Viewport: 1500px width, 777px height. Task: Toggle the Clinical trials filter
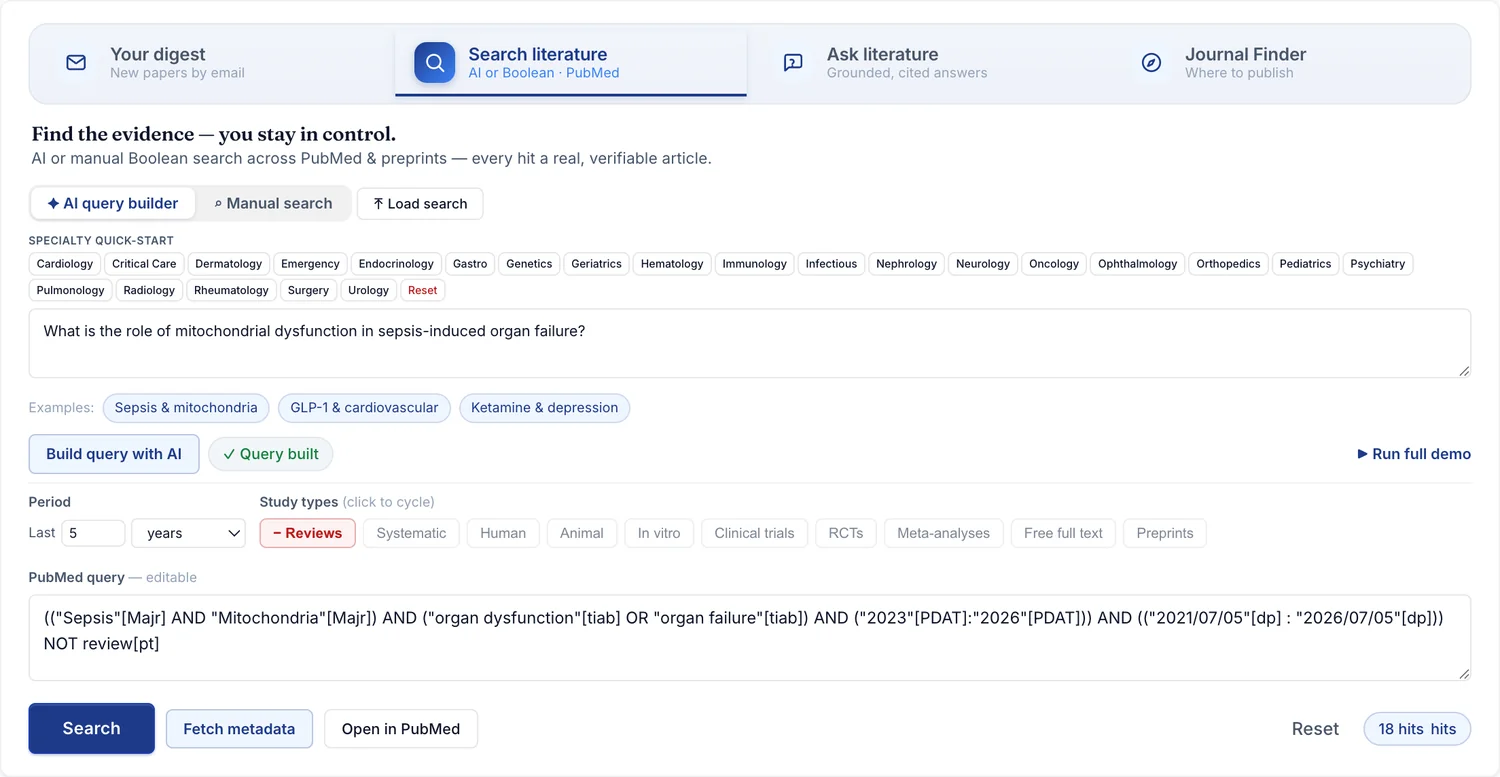[755, 533]
